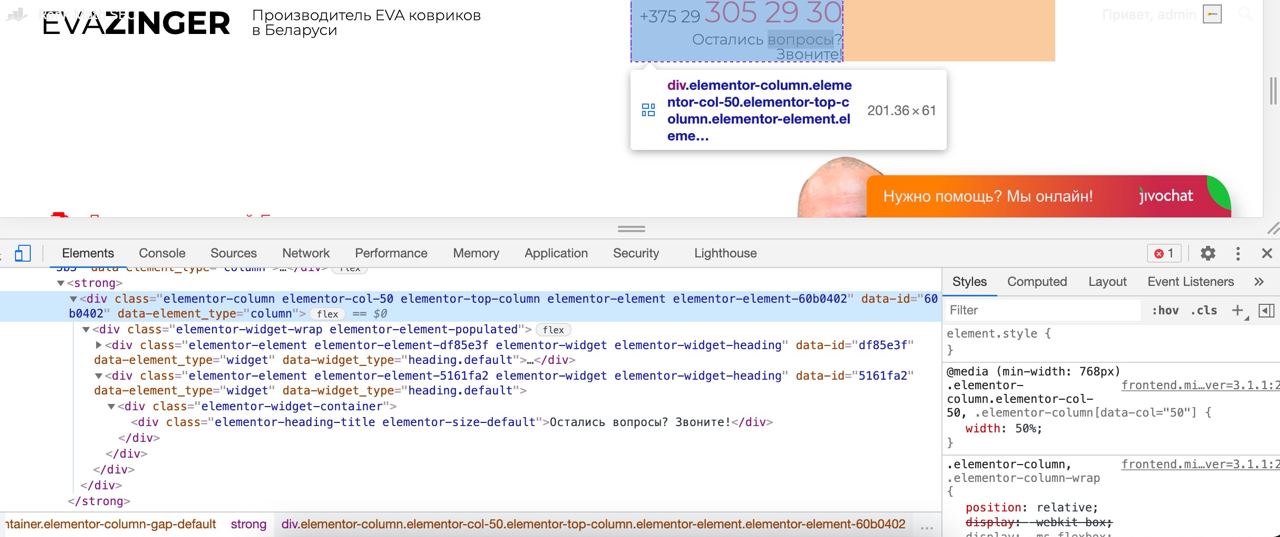
Task: Toggle the flex badge on the elementor-widget-wrap div
Action: (x=554, y=330)
